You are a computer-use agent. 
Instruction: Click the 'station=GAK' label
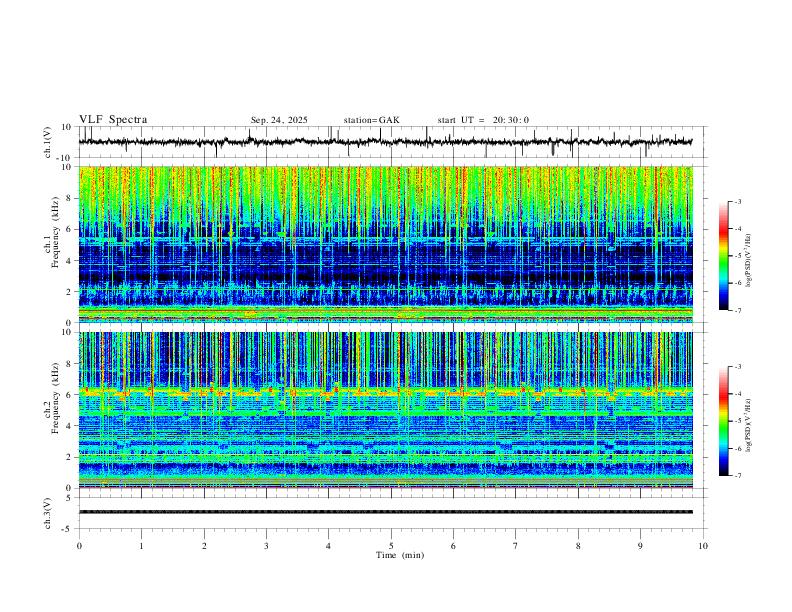click(x=371, y=120)
